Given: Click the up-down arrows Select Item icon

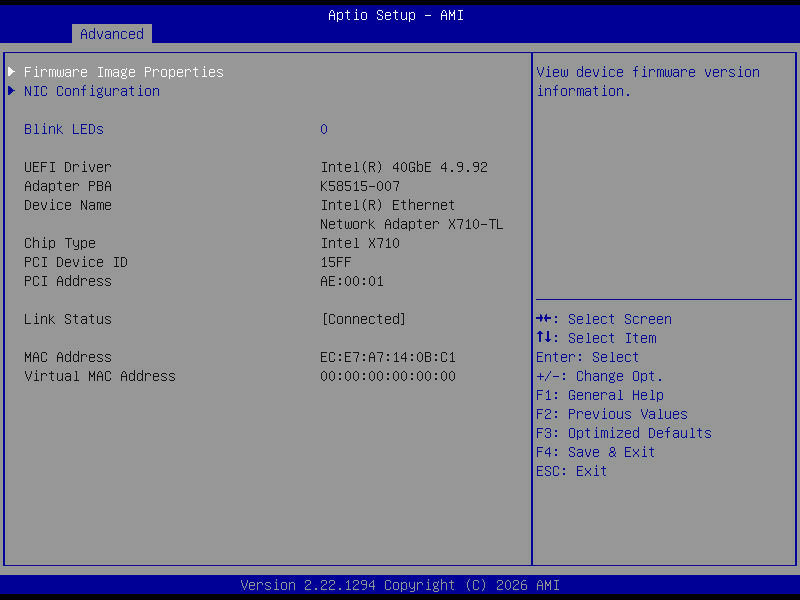Looking at the screenshot, I should coord(544,338).
